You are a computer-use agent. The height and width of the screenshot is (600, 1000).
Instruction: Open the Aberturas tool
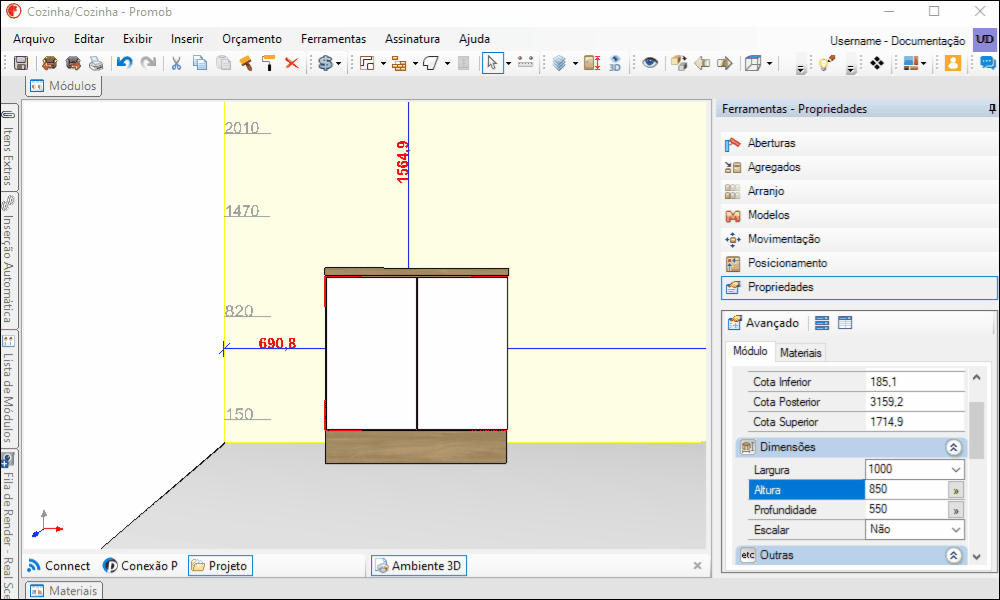859,143
